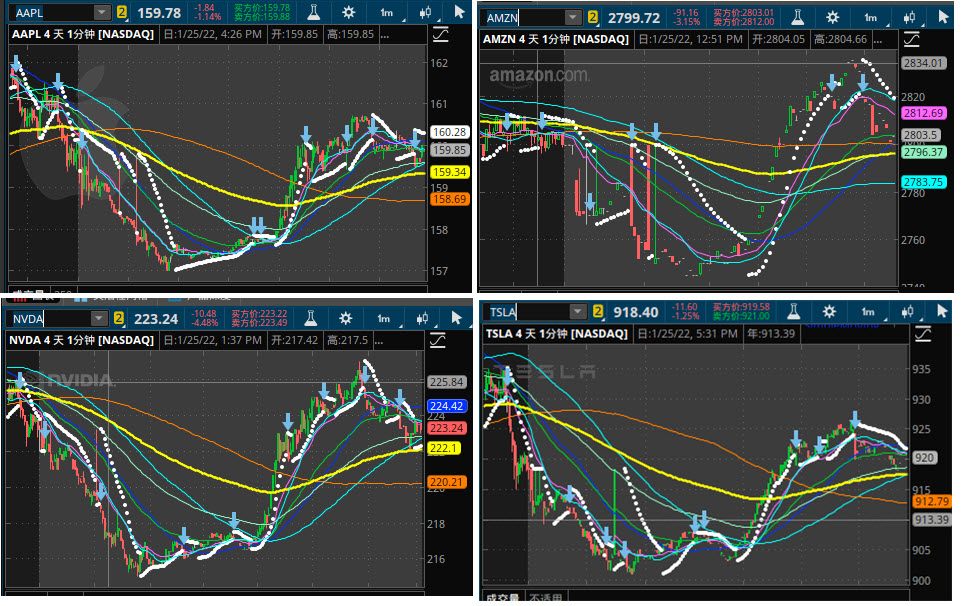Screen dimensions: 963x606
Task: Open the 1m timeframe menu on AAPL chart
Action: coord(387,12)
